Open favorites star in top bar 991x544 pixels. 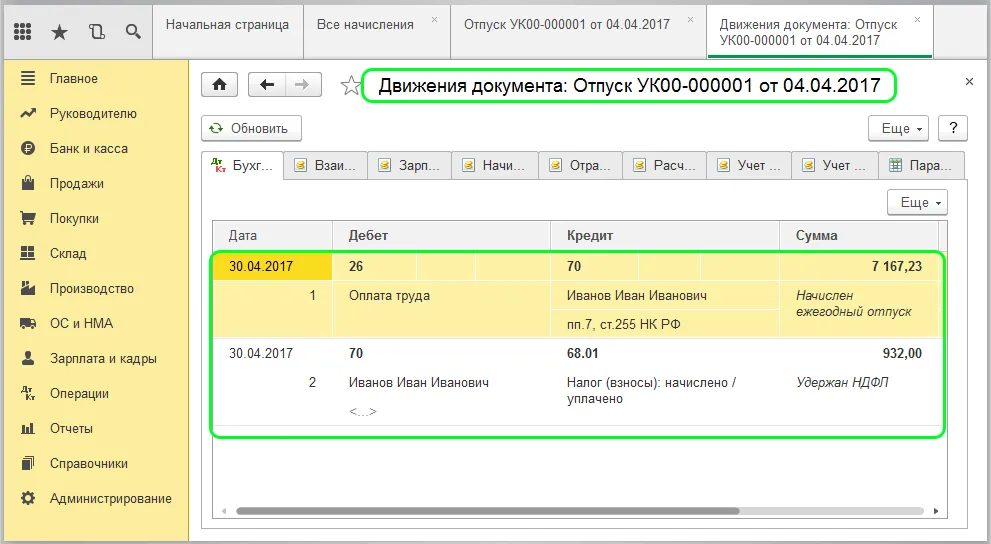pyautogui.click(x=59, y=32)
